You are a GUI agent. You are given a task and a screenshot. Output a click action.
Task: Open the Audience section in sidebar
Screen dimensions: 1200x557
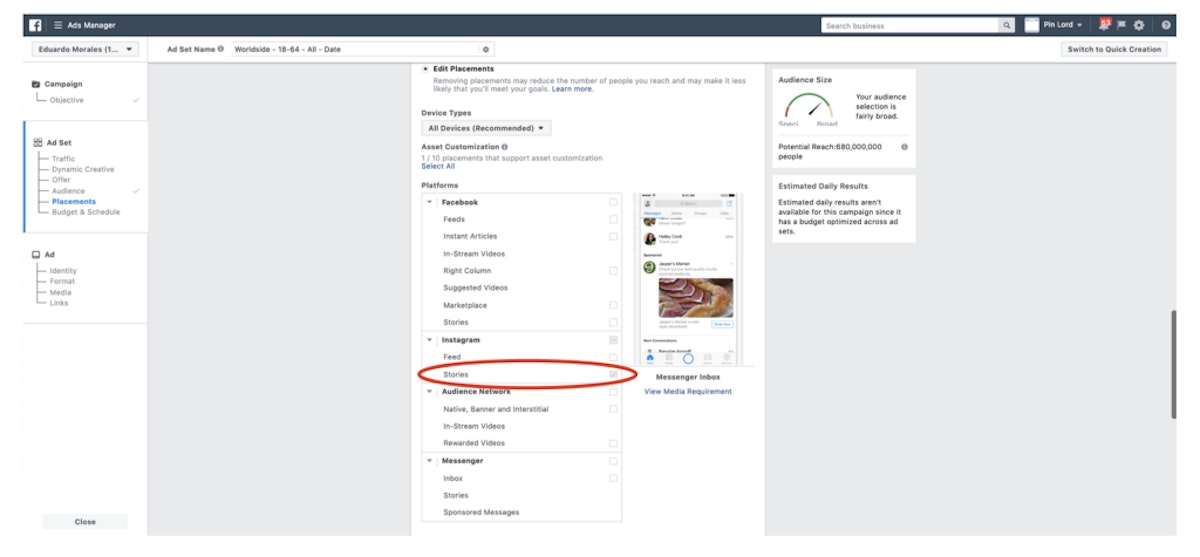pos(68,191)
